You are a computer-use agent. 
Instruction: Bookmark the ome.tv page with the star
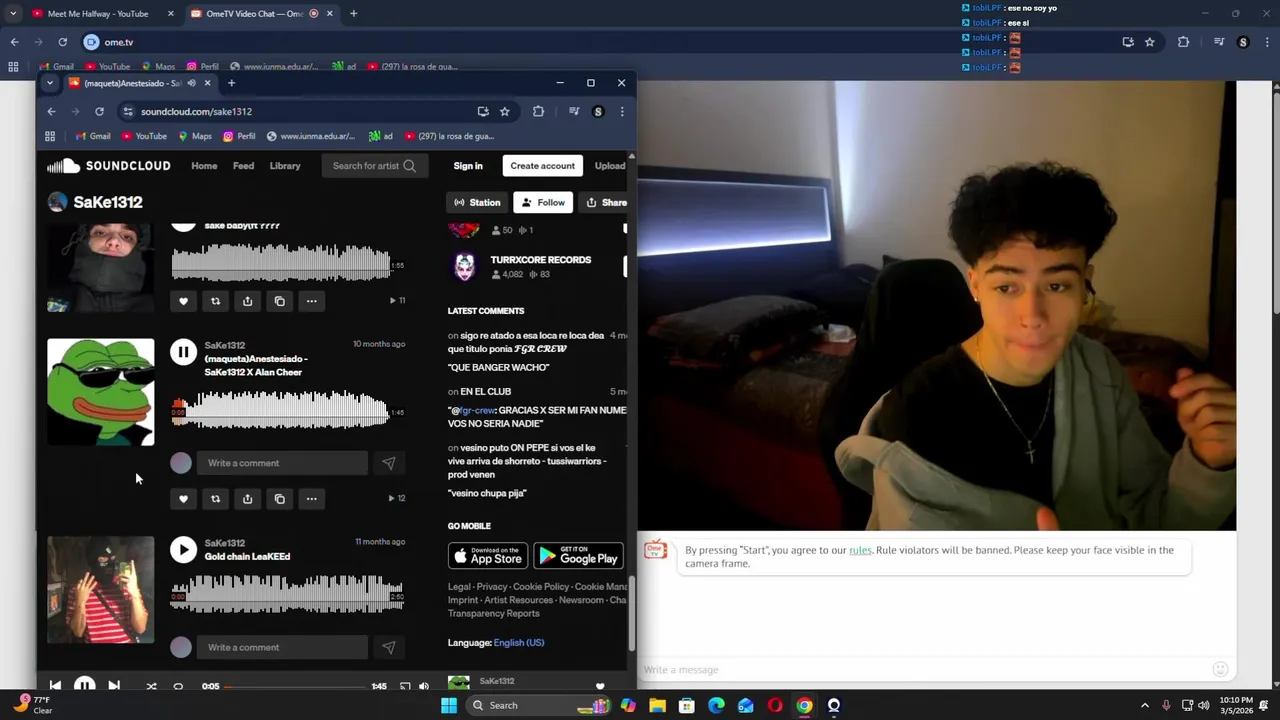(1150, 42)
